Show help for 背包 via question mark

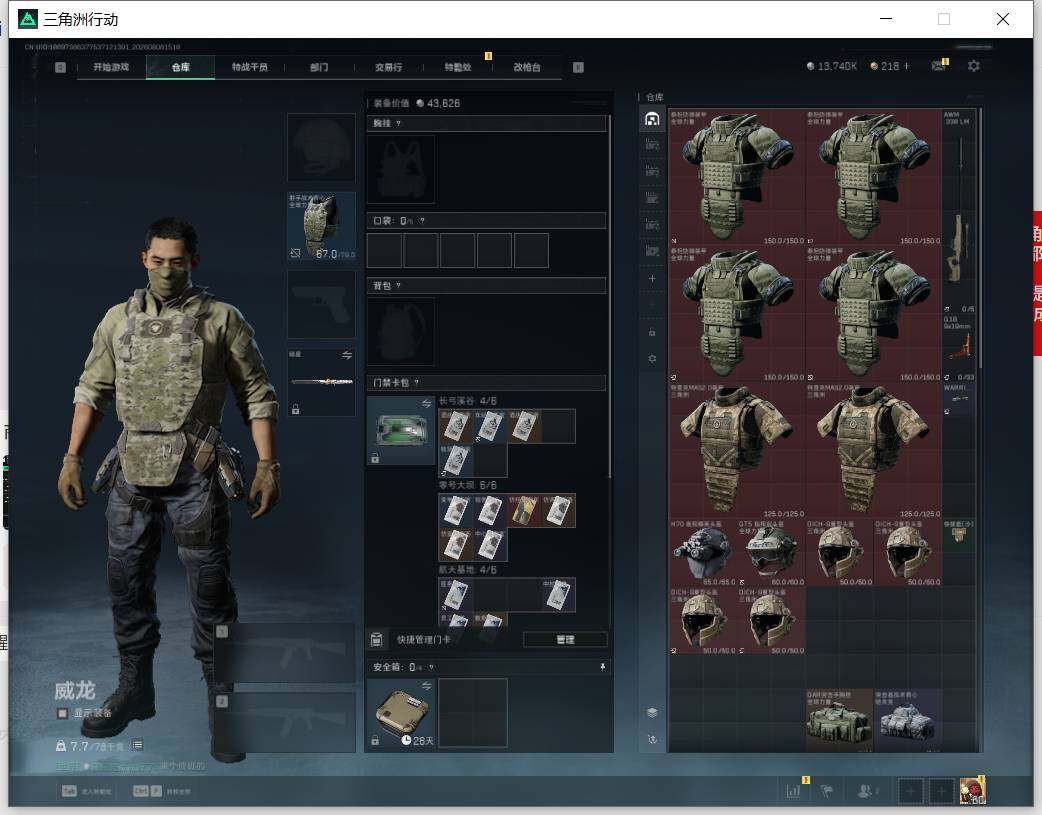[398, 286]
